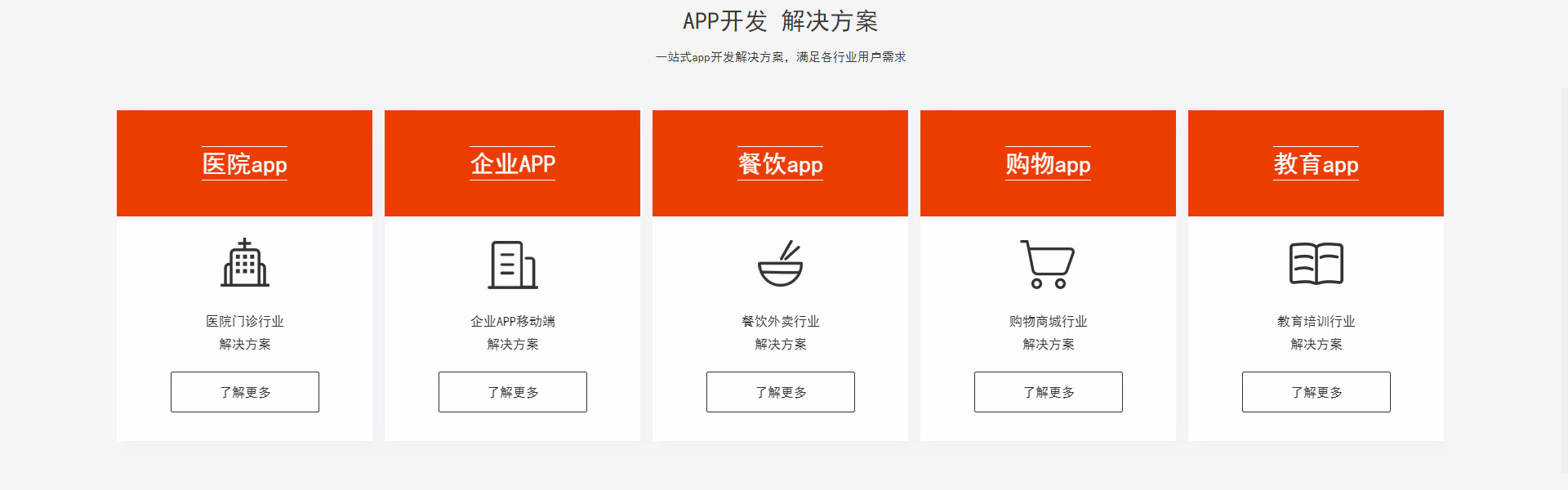Open the 企业APP heading link

coord(513,163)
